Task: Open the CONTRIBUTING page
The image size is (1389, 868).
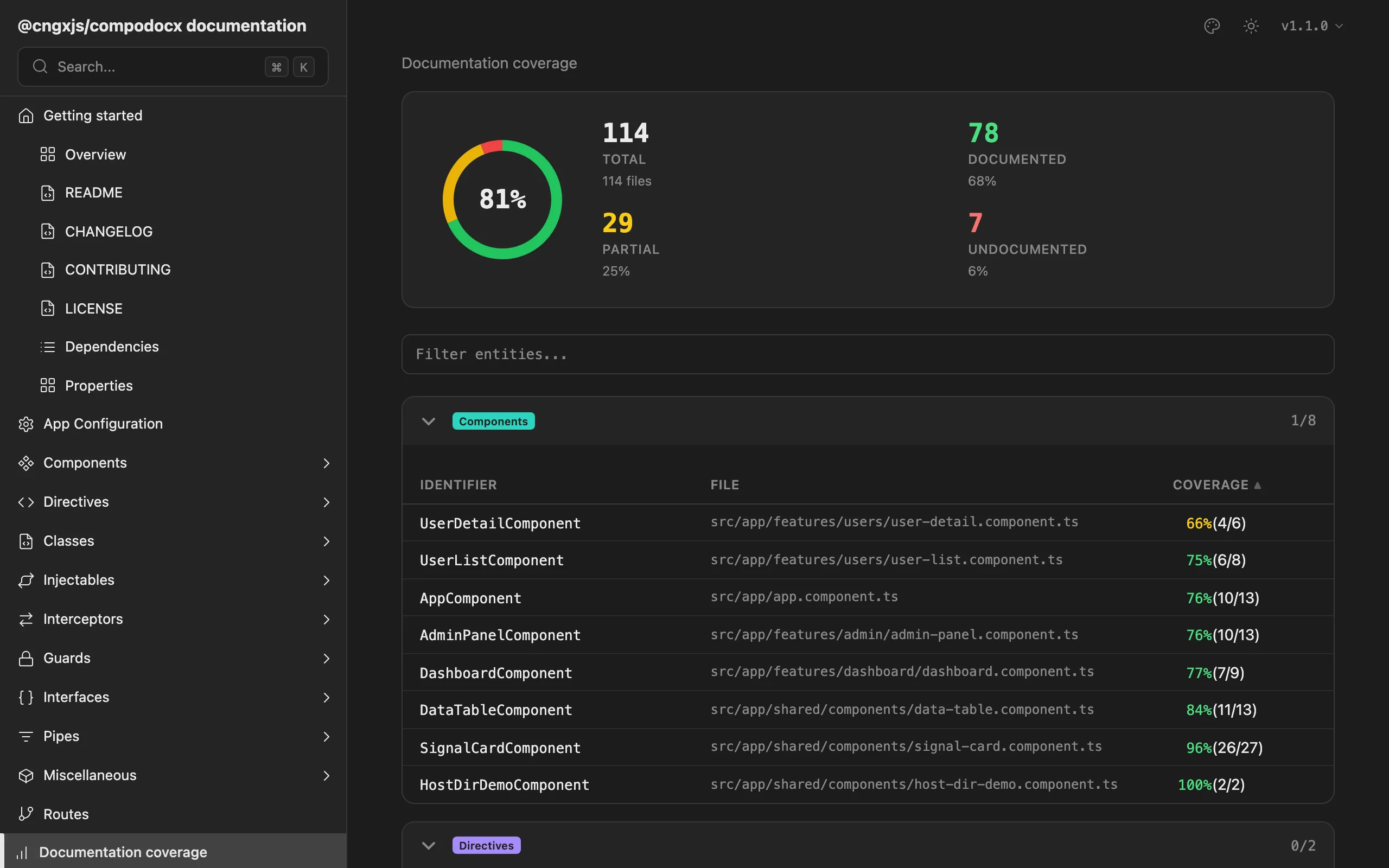Action: pos(118,270)
